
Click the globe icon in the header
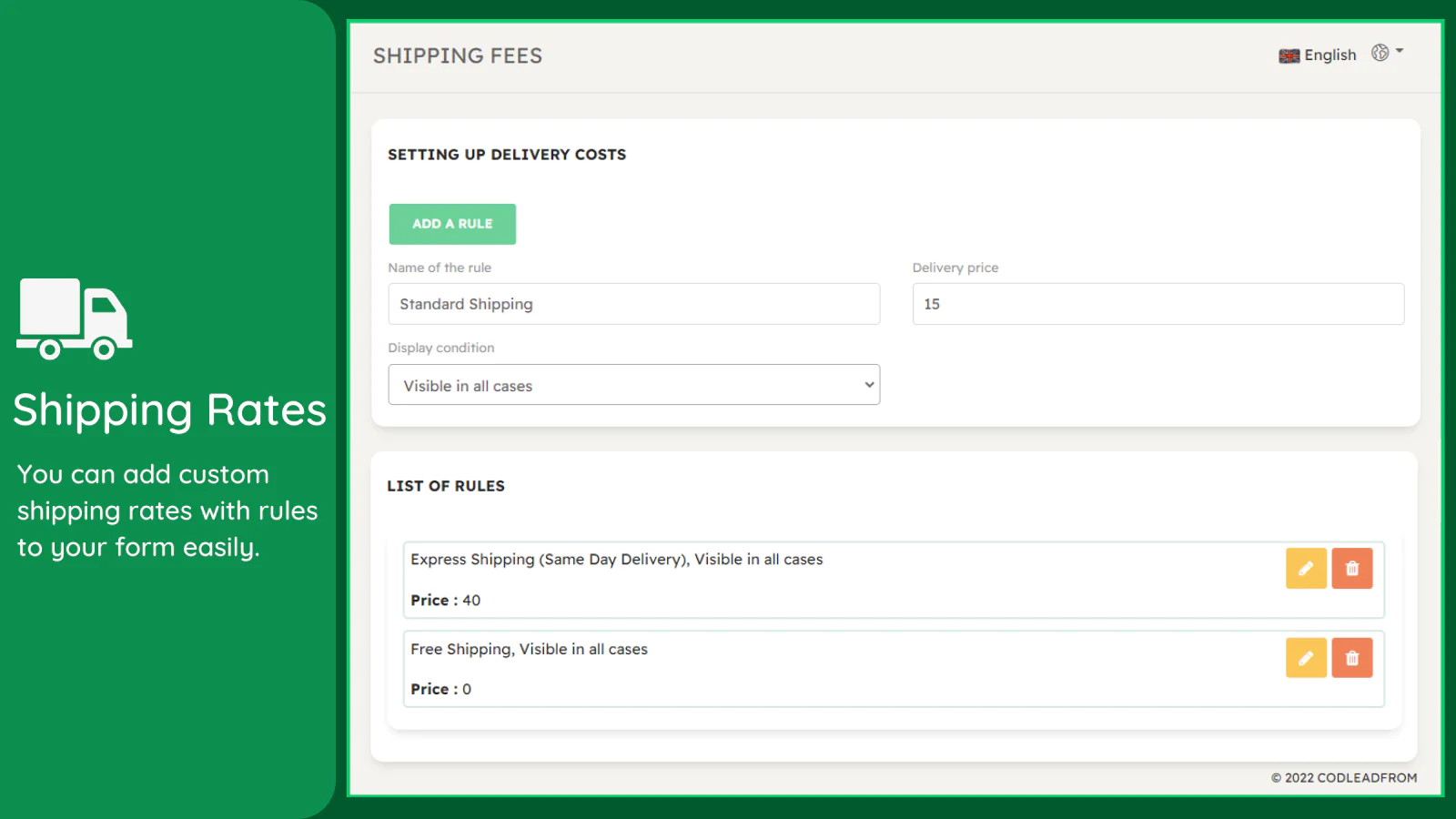1380,53
